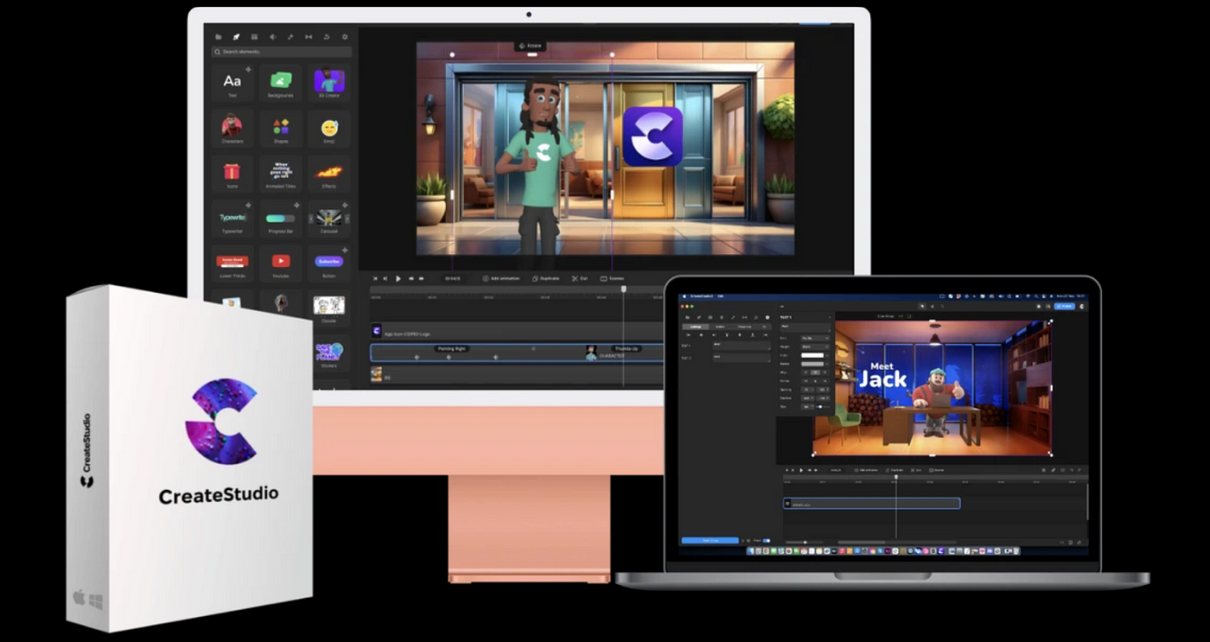Viewport: 1210px width, 642px height.
Task: Jump to timeline start on iMac
Action: coord(376,278)
